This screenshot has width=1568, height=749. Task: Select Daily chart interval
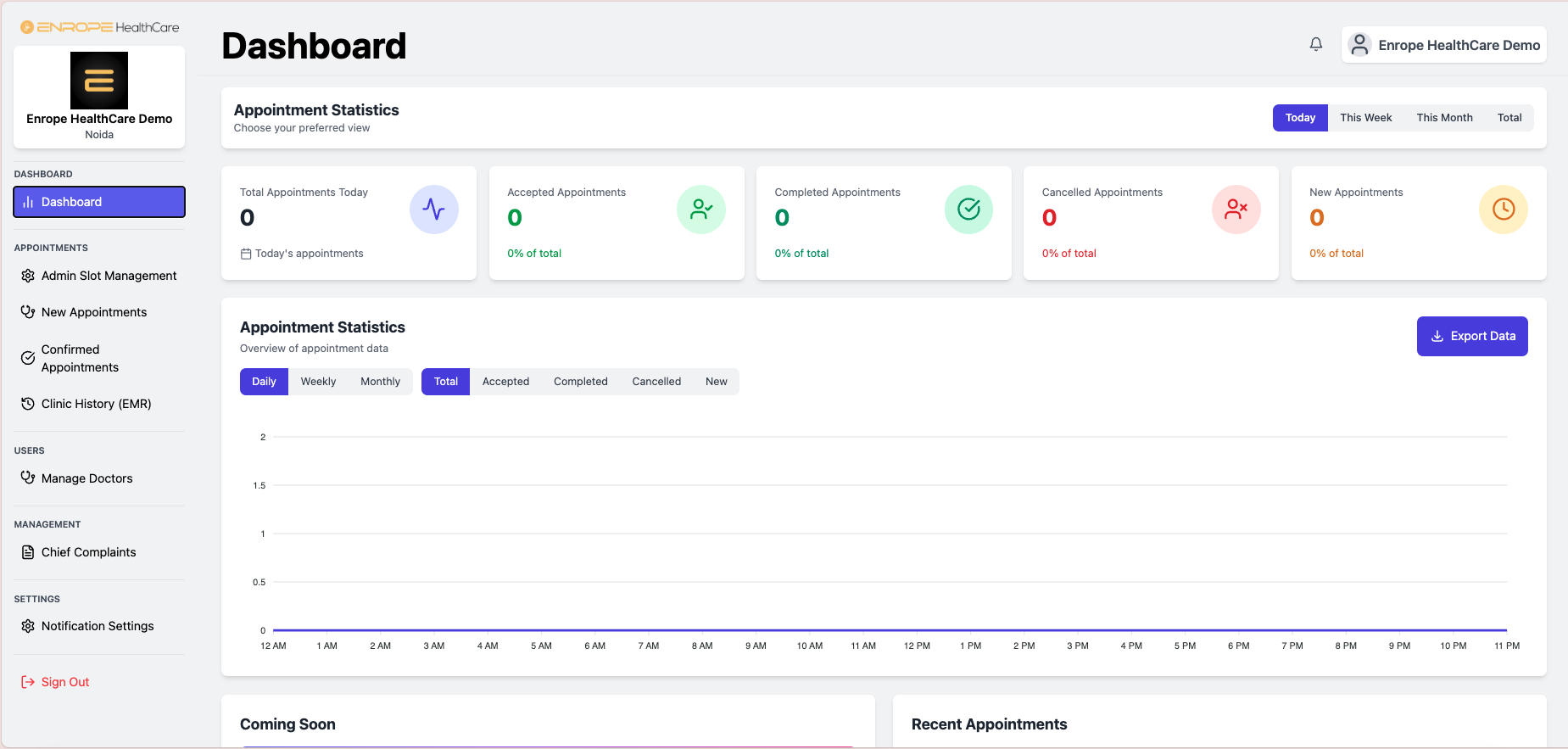tap(264, 382)
